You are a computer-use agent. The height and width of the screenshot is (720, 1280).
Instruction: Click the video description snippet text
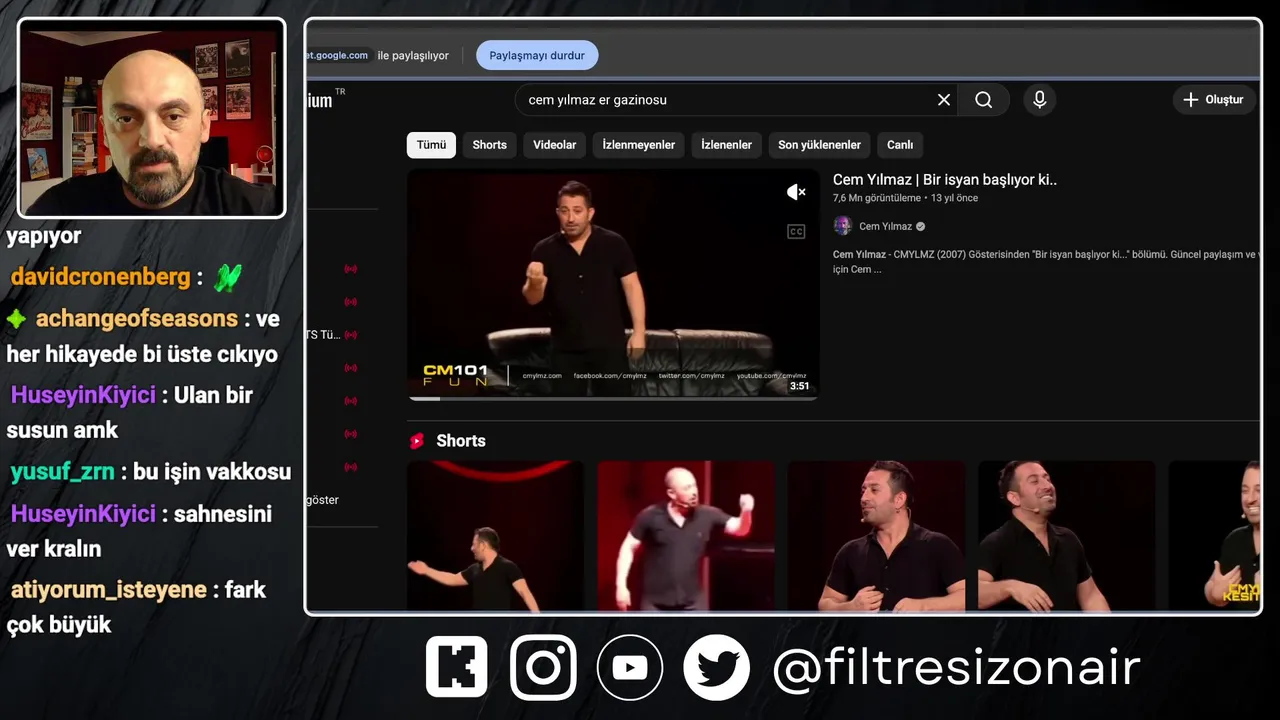[1046, 262]
